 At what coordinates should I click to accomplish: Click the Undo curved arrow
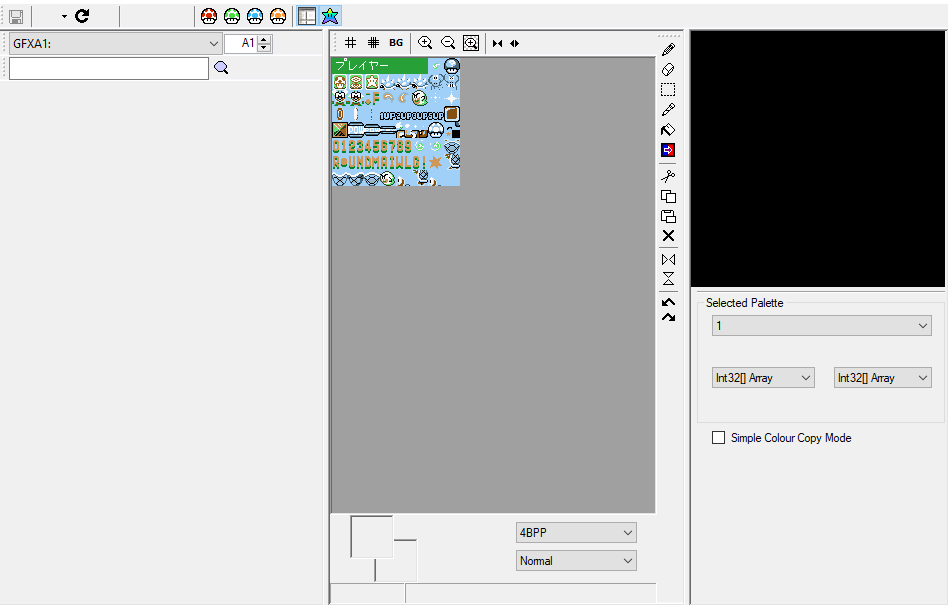(668, 302)
